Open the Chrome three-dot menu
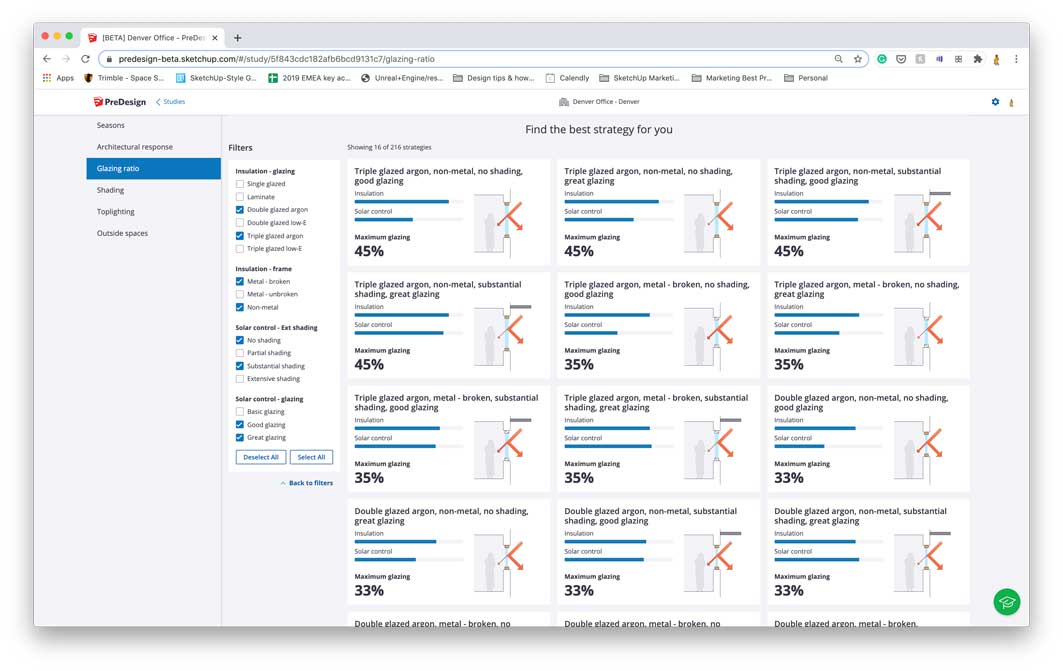Image resolution: width=1063 pixels, height=671 pixels. tap(1016, 59)
